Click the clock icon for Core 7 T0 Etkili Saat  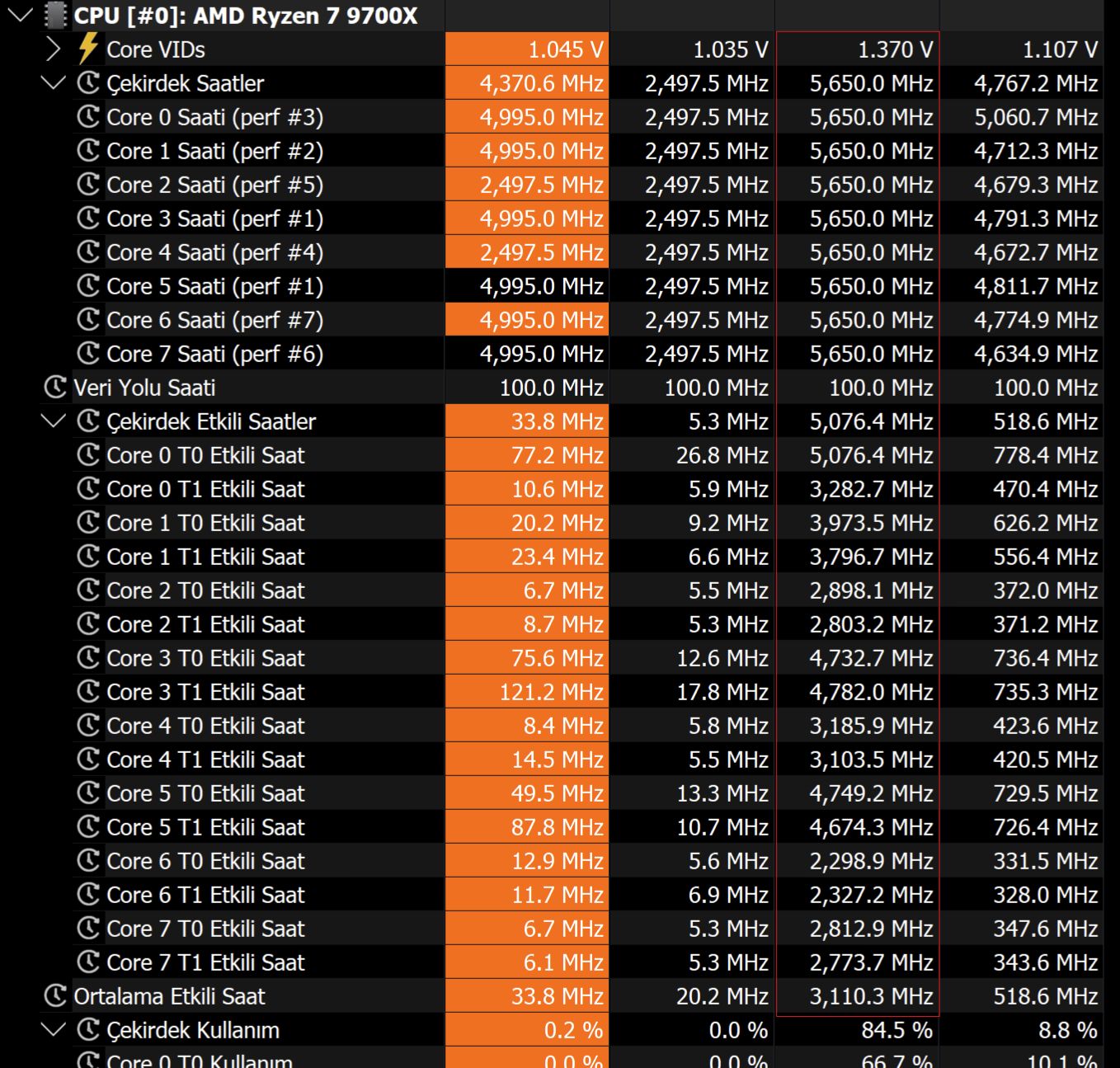click(88, 928)
